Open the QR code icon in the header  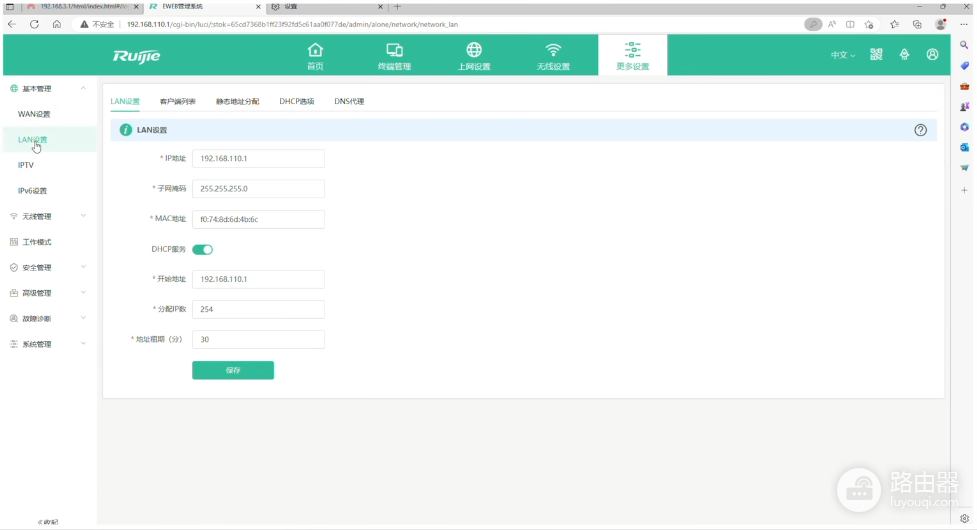tap(876, 55)
